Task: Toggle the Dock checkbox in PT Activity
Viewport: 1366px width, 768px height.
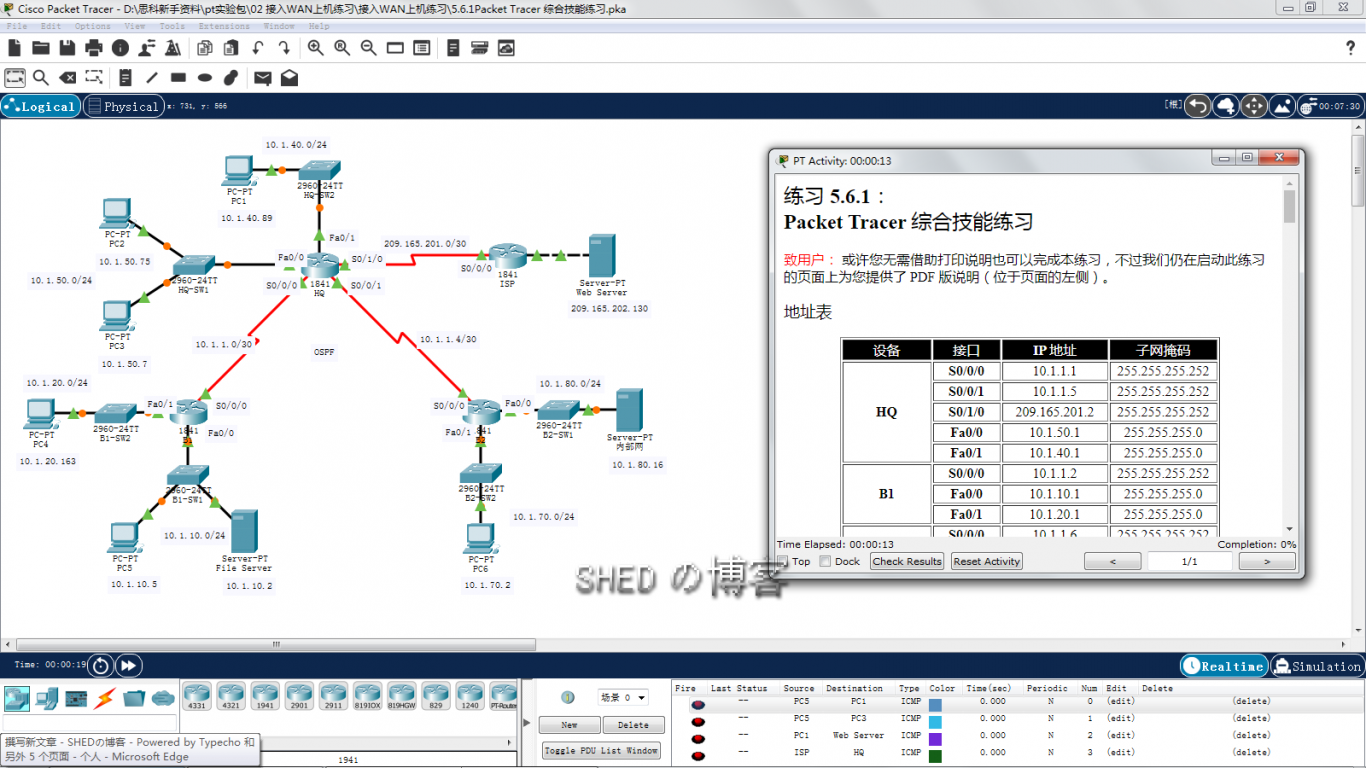Action: tap(825, 561)
